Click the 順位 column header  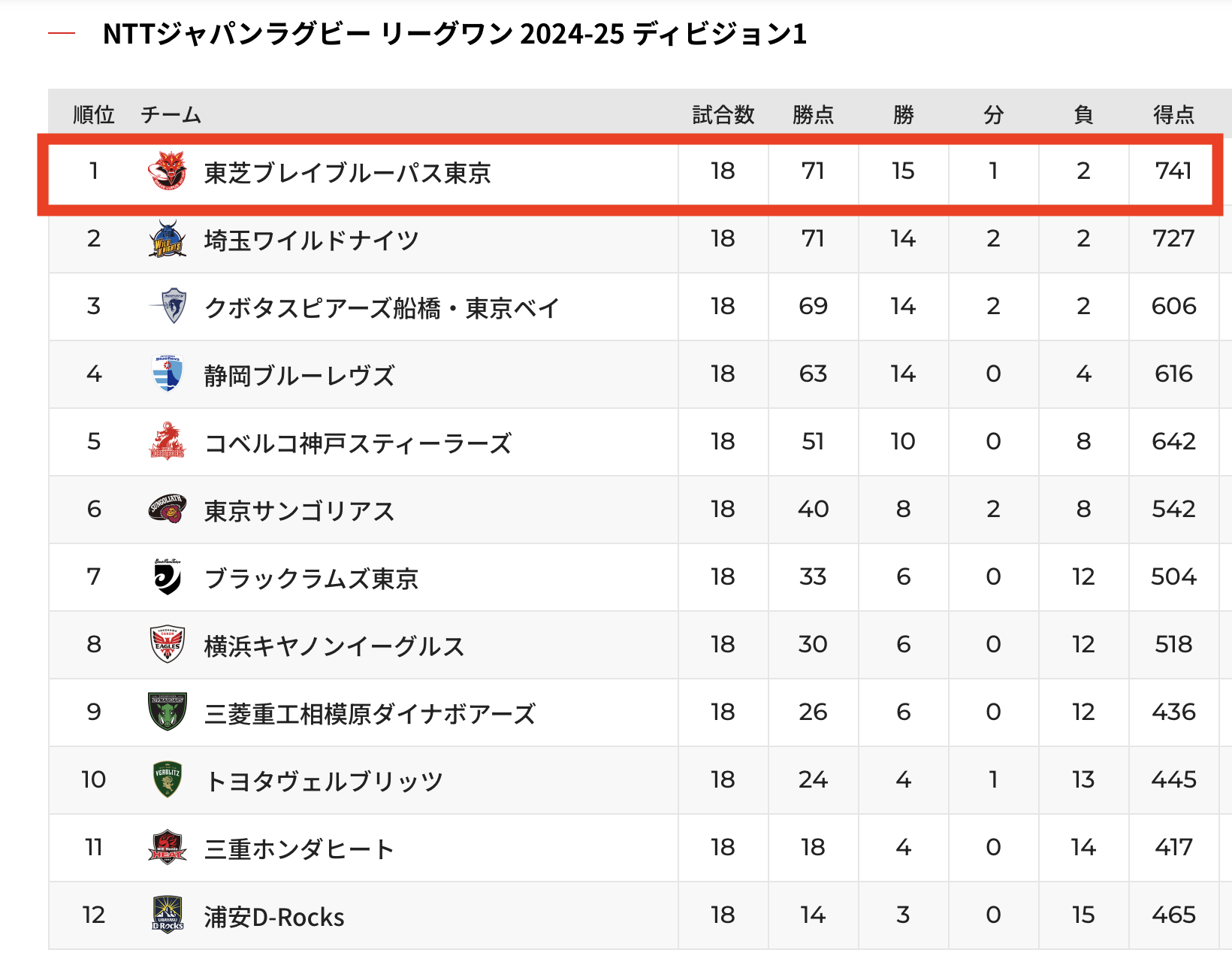click(x=94, y=115)
